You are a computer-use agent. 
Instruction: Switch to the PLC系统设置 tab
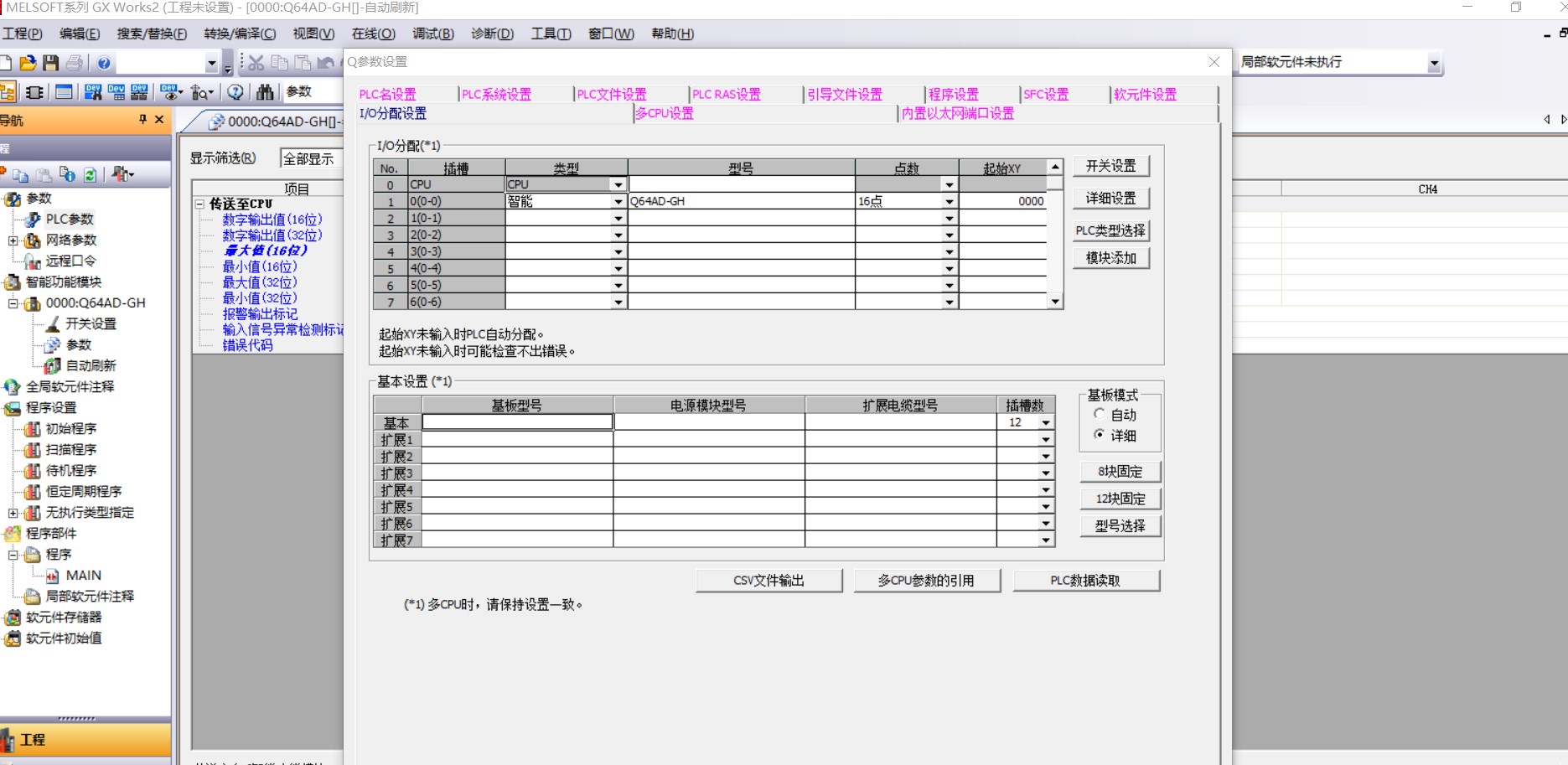pyautogui.click(x=496, y=95)
